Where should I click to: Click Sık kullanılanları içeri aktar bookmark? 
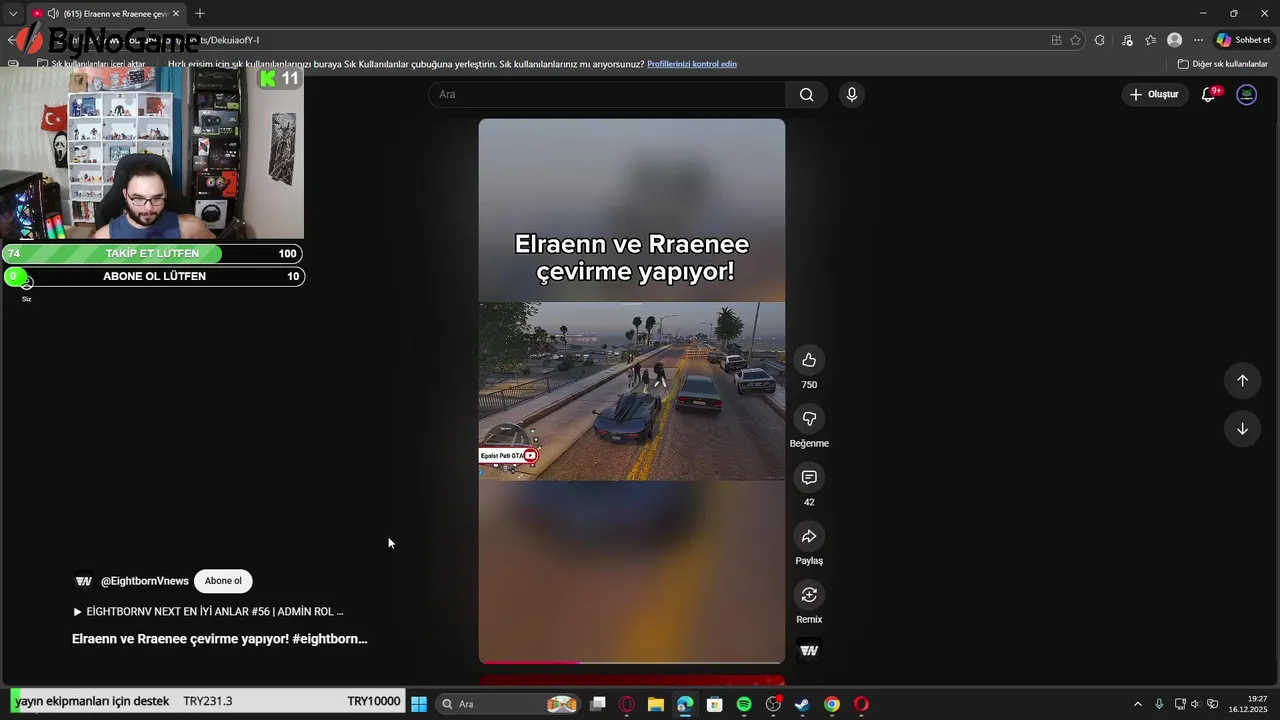[91, 64]
